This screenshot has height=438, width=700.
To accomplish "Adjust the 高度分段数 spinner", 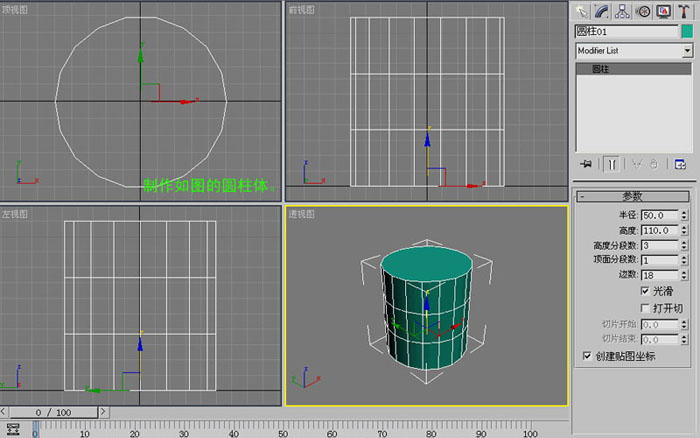I will (684, 246).
